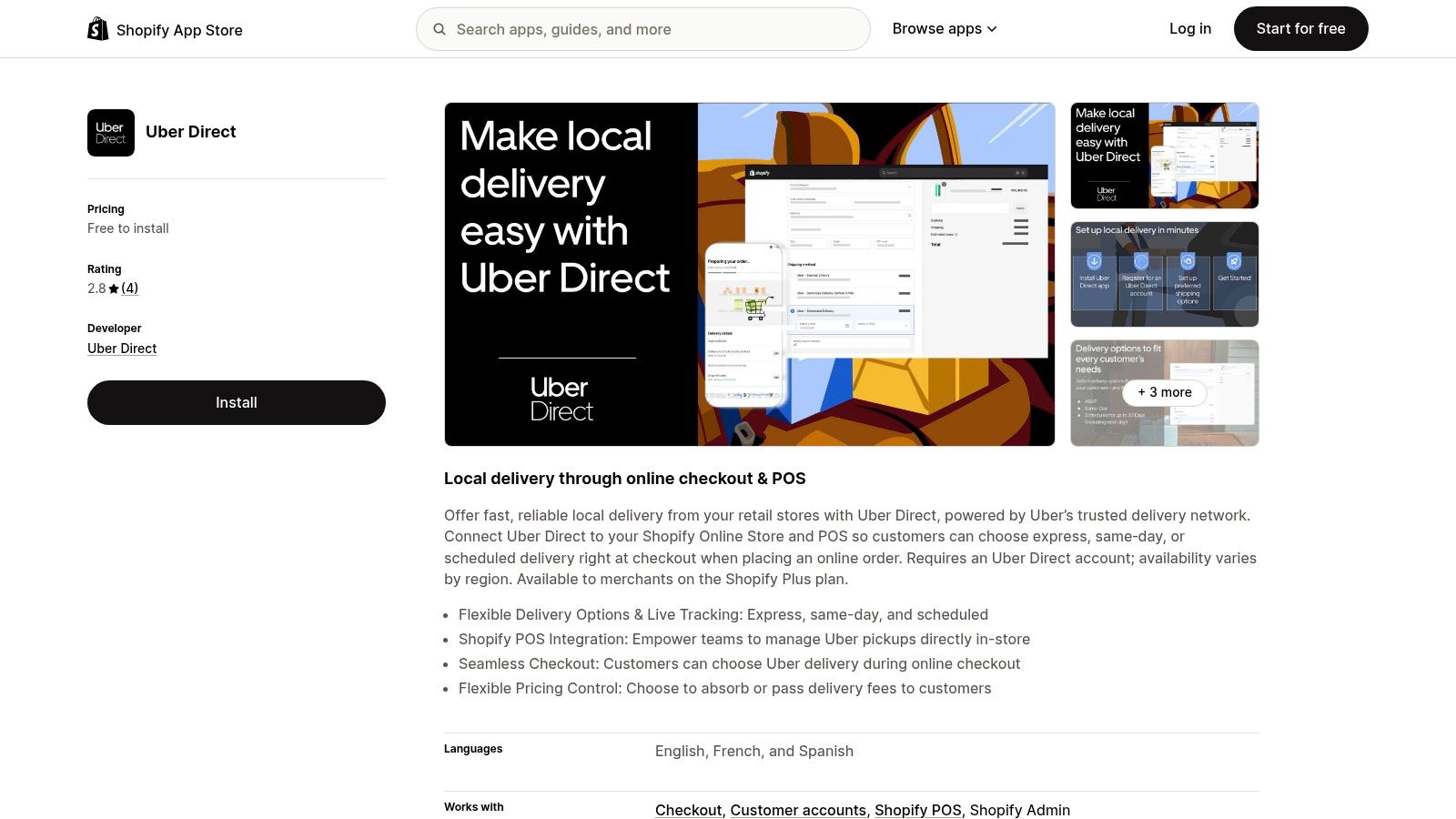The width and height of the screenshot is (1456, 819).
Task: Click the English, French, and Spanish text
Action: point(754,751)
